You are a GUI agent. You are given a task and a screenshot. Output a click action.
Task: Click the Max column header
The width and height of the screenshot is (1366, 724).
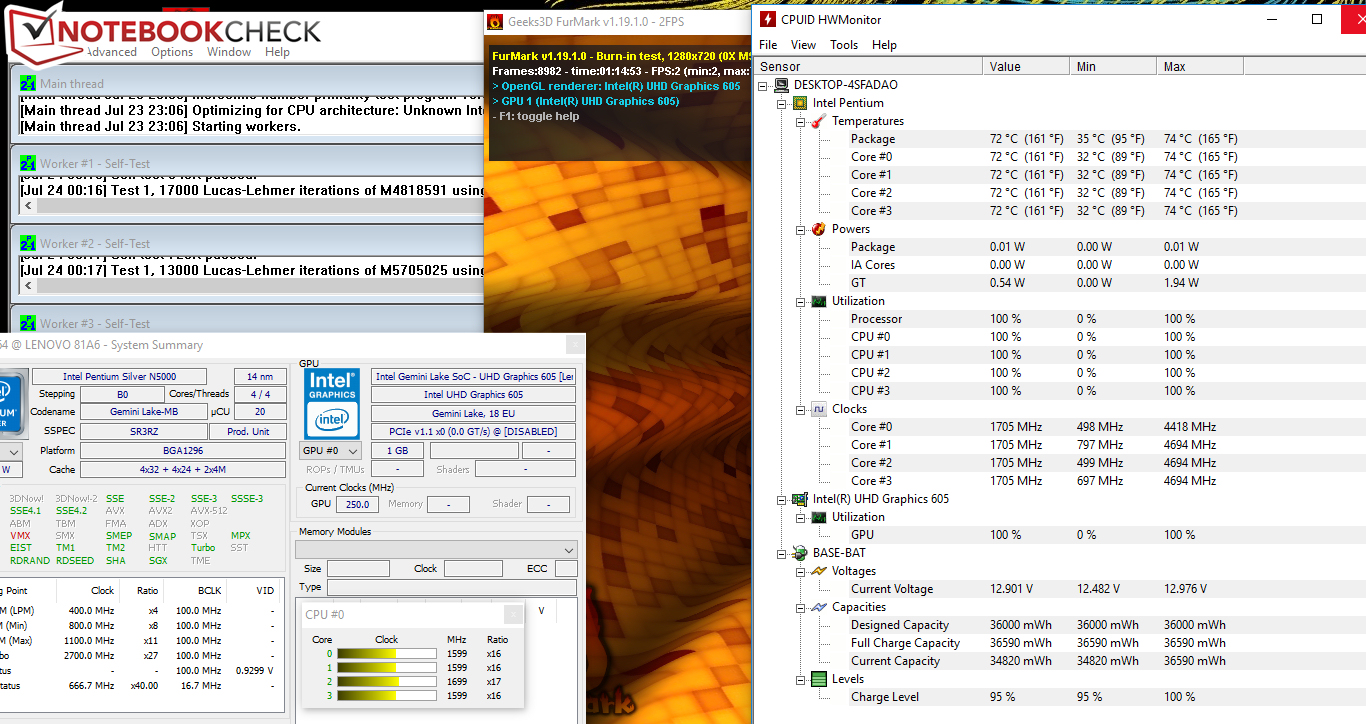pos(1201,66)
